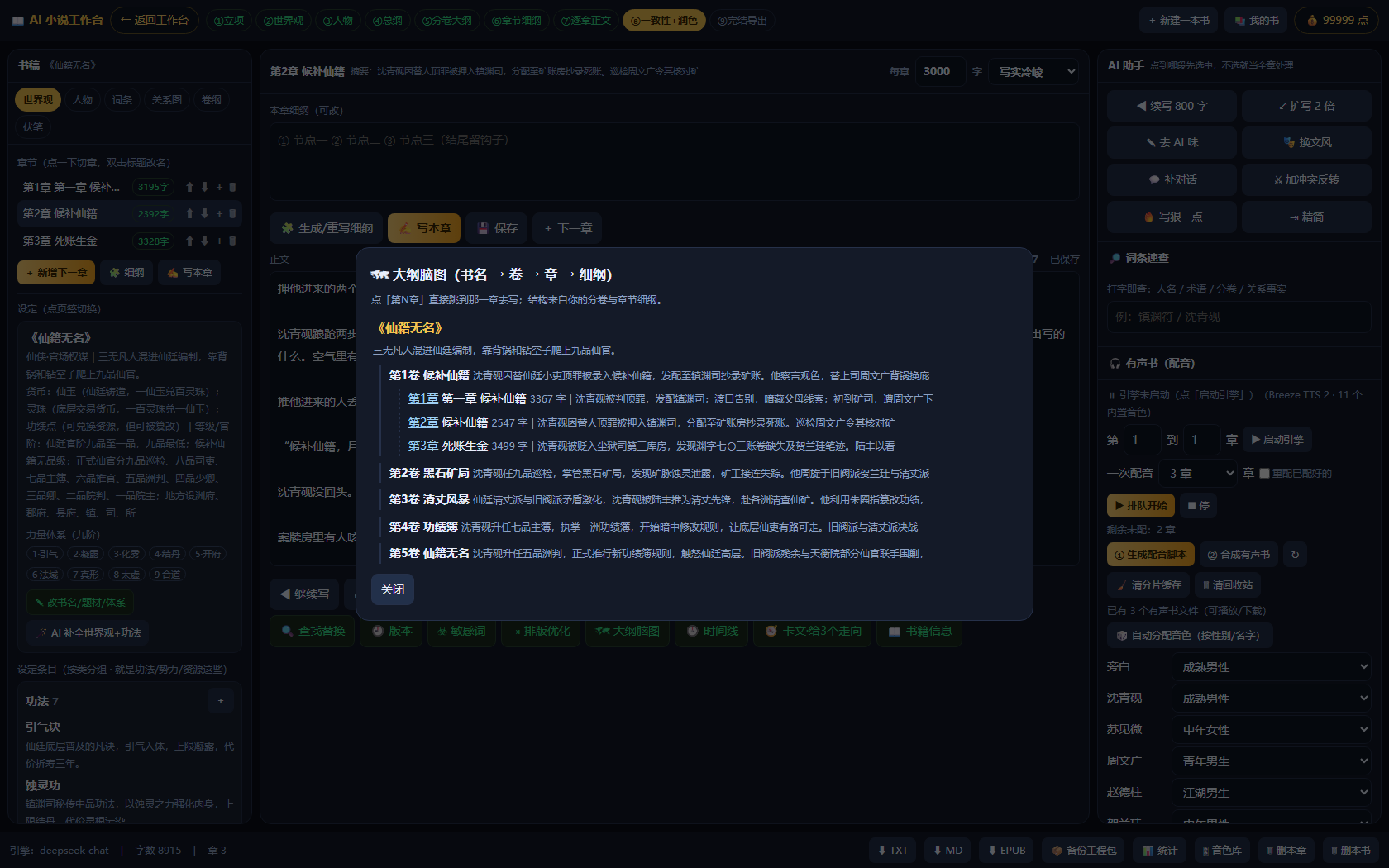Click 续写 800 字 AI assistant button

pyautogui.click(x=1172, y=106)
